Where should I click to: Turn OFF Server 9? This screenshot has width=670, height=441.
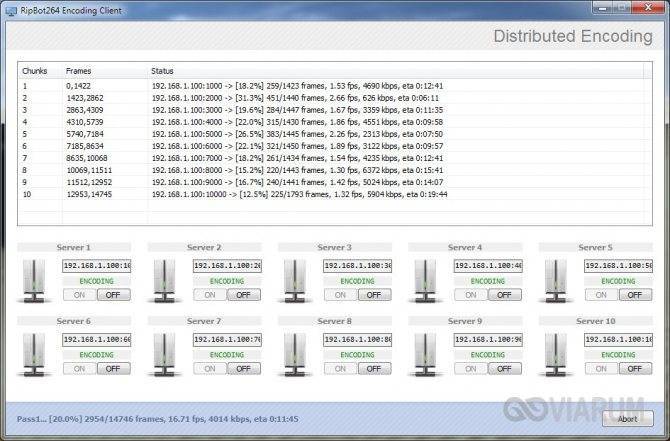tap(505, 369)
